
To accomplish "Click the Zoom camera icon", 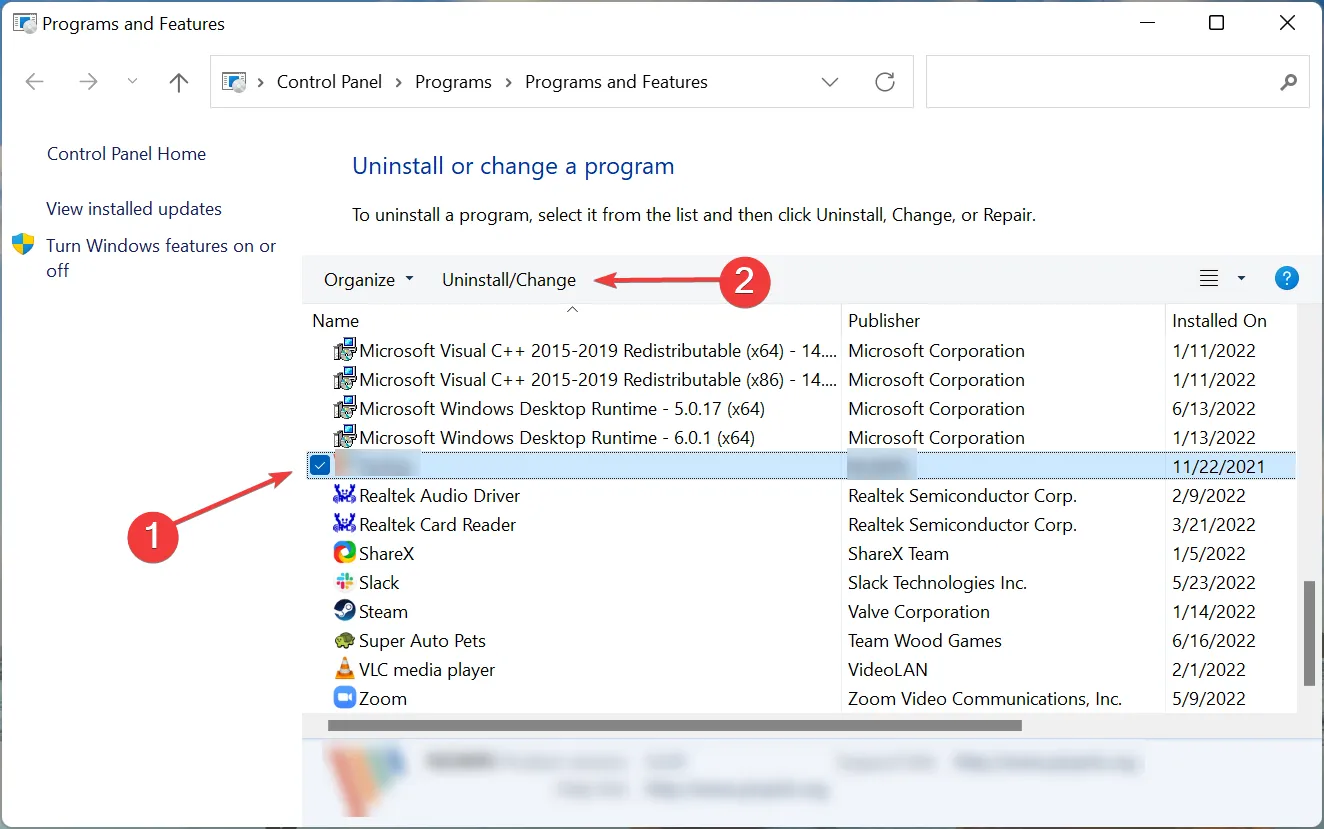I will 344,698.
